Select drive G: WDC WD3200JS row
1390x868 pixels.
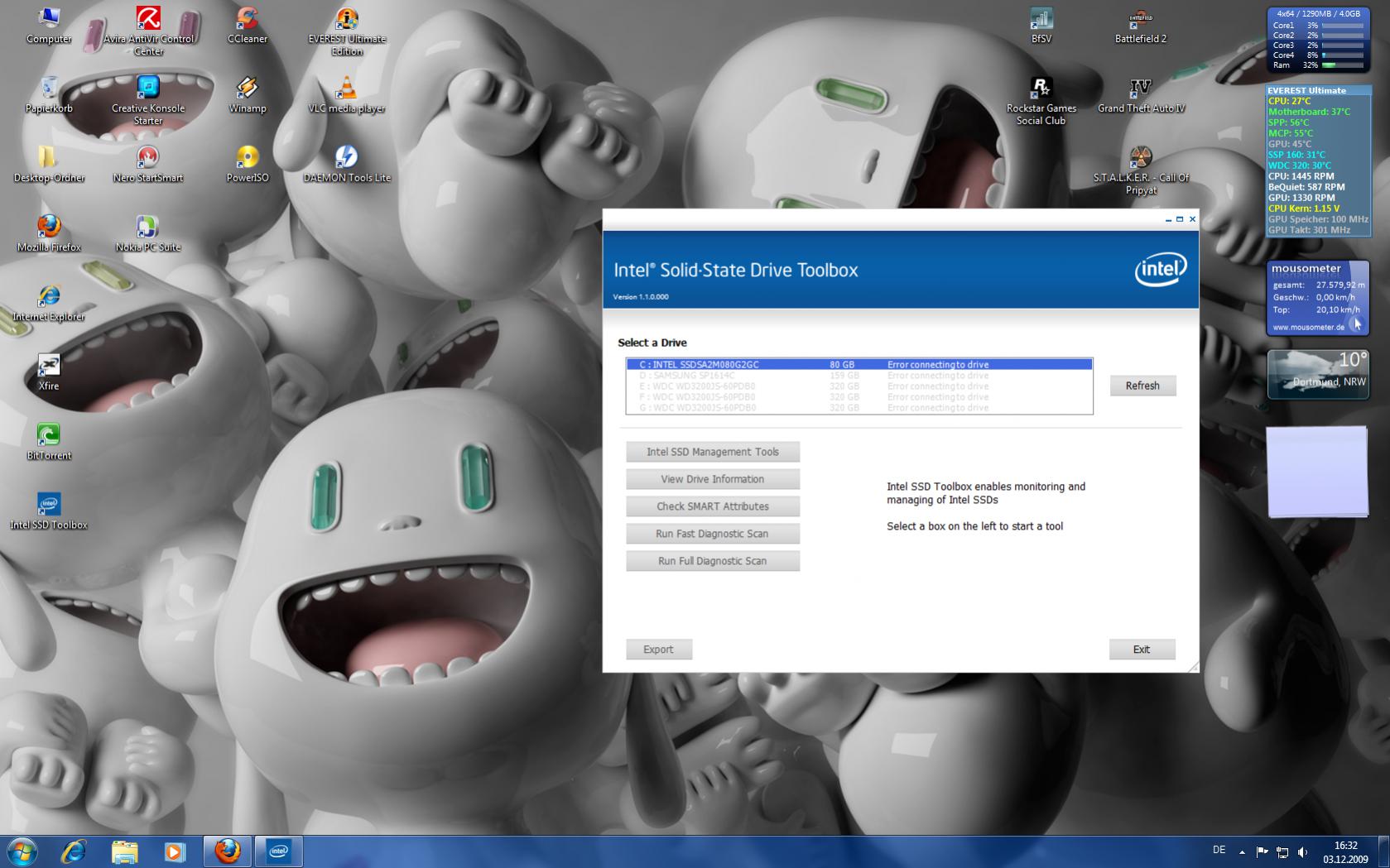pyautogui.click(x=859, y=407)
